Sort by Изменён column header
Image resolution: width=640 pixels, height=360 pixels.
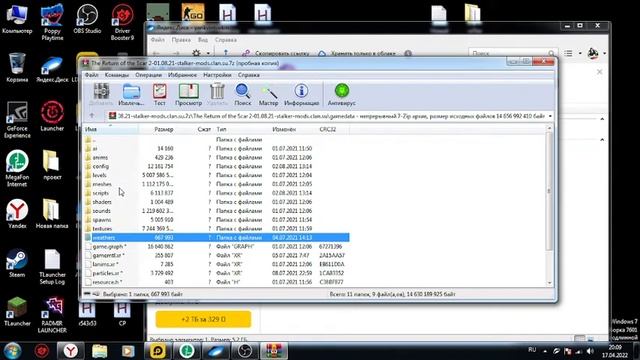tap(293, 129)
